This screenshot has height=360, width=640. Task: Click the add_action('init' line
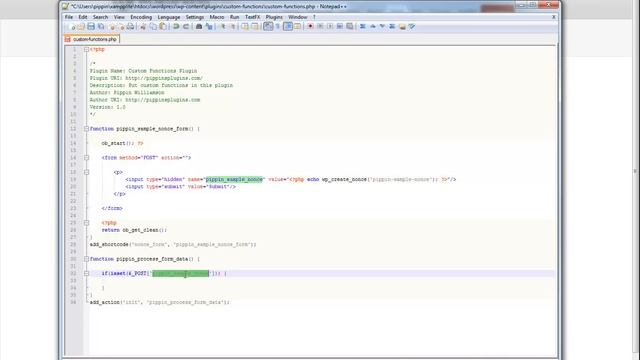pyautogui.click(x=160, y=302)
